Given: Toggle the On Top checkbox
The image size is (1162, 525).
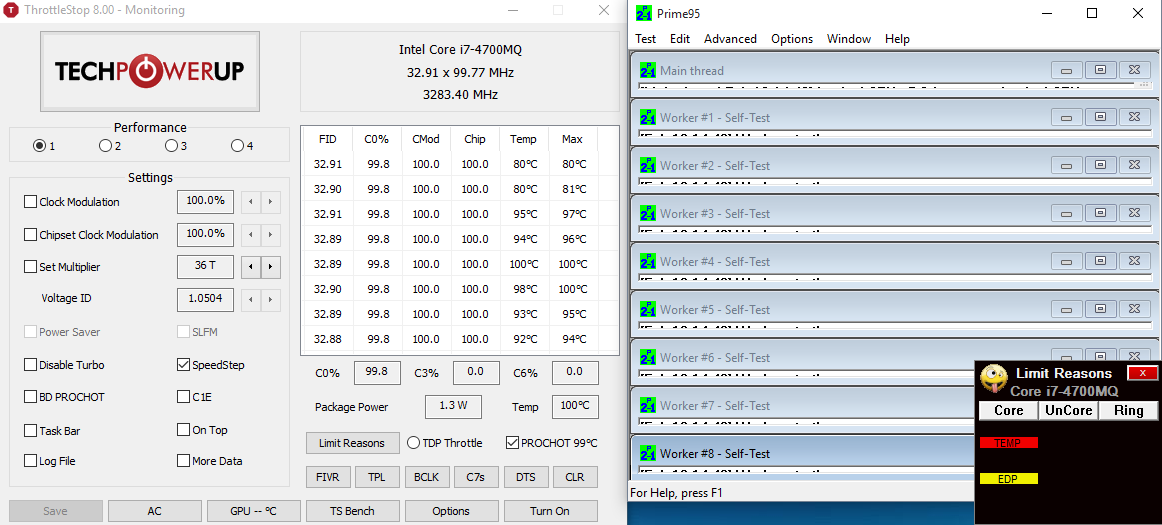Looking at the screenshot, I should [184, 429].
